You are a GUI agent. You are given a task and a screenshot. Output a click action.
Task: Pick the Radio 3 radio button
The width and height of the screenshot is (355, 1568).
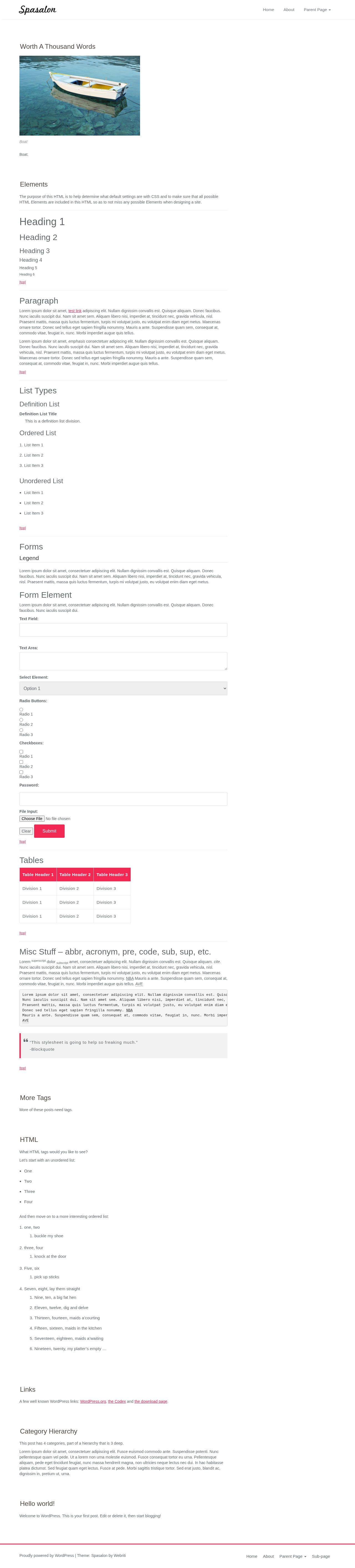[x=21, y=730]
